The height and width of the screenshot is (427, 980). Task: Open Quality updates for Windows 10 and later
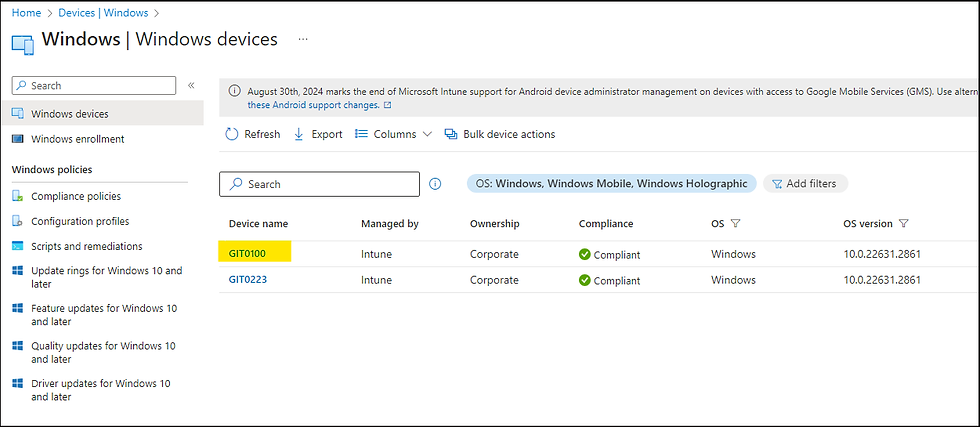104,353
